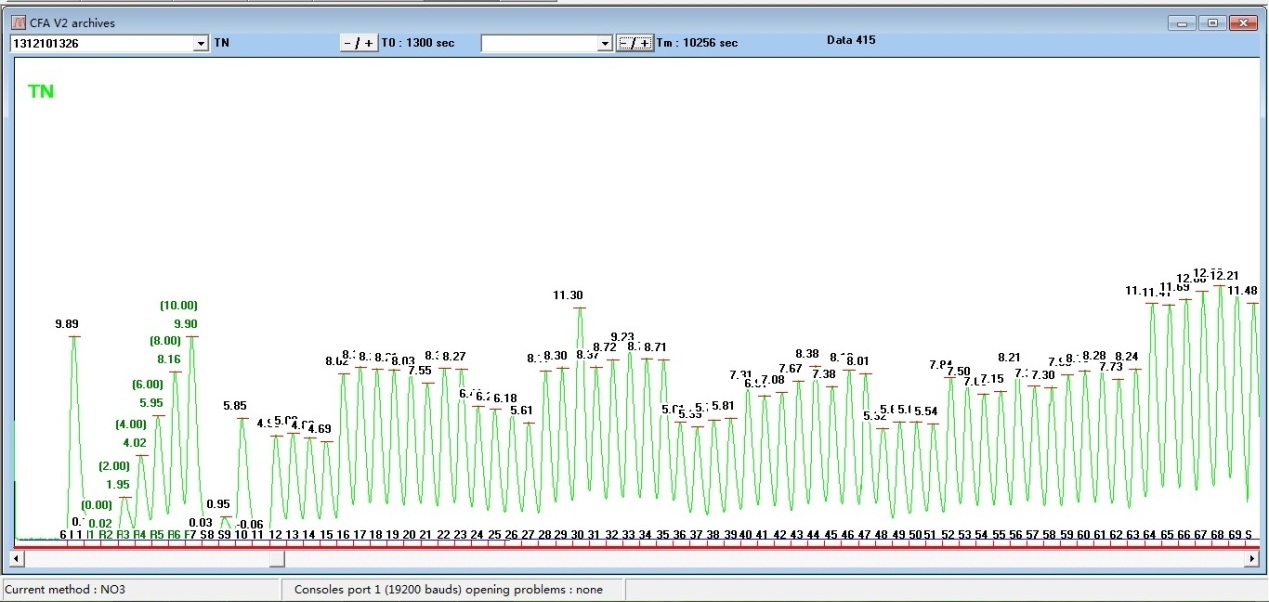The width and height of the screenshot is (1269, 602).
Task: Click the - / + button beside Tm
Action: pos(635,43)
